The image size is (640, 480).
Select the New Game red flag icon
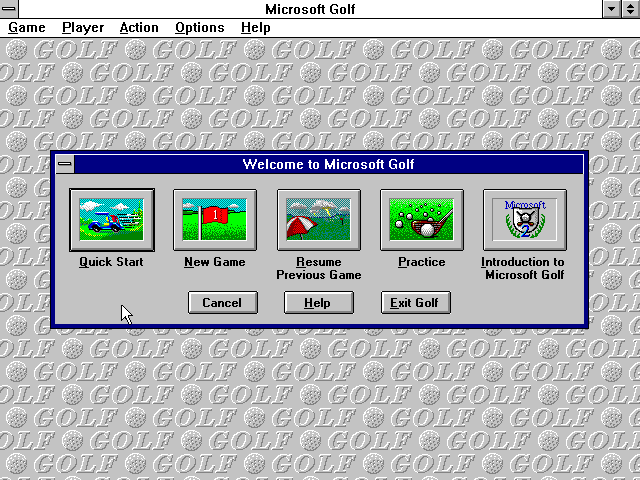click(215, 220)
